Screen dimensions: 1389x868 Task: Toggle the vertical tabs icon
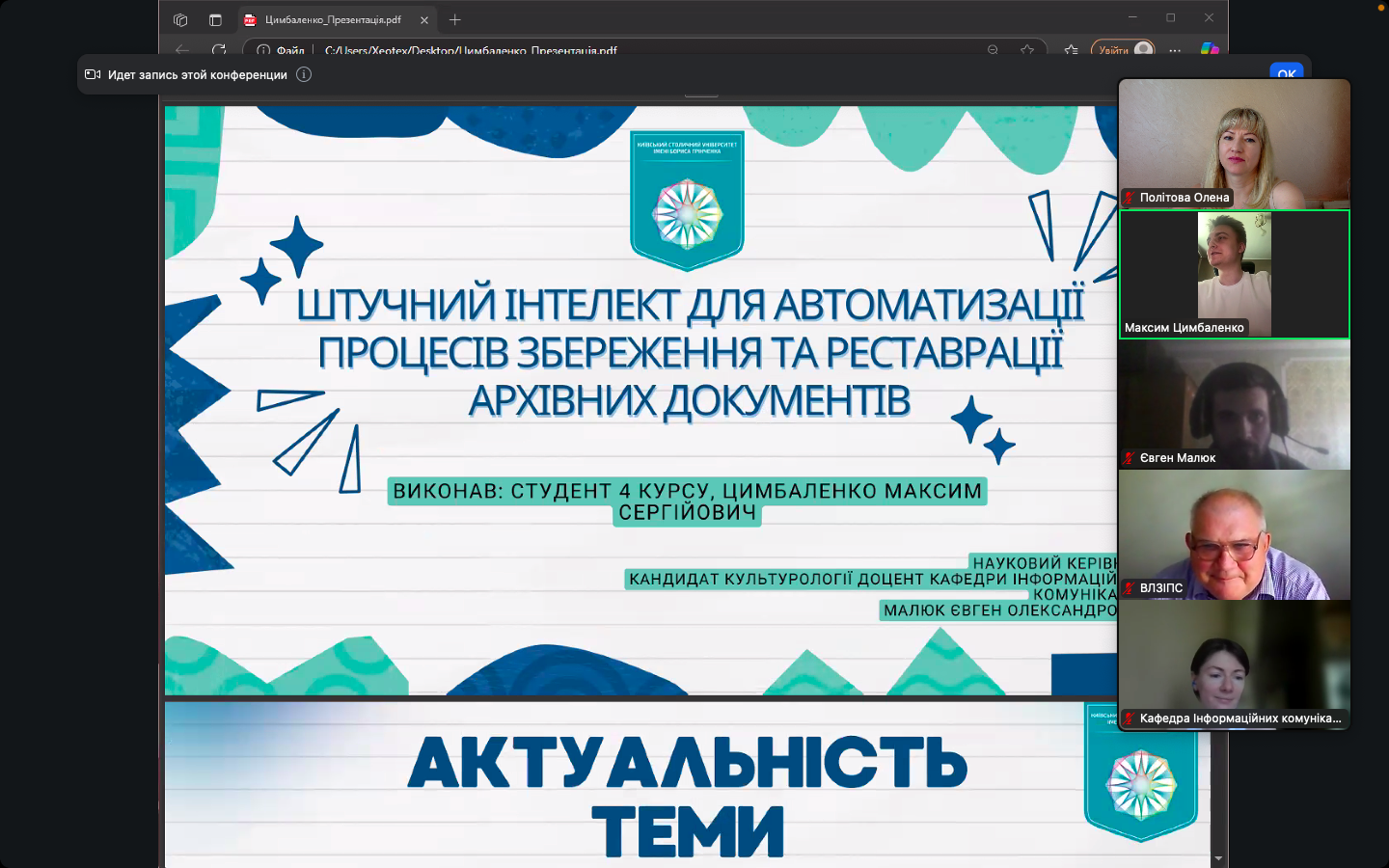(215, 19)
